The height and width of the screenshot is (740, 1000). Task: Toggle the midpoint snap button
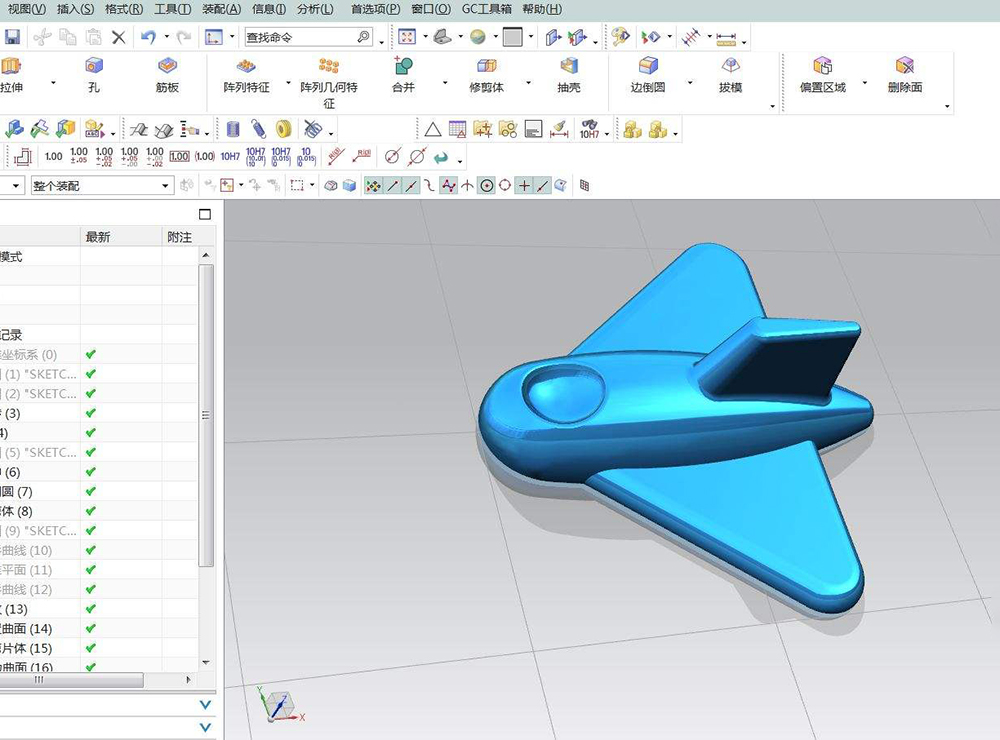[412, 186]
